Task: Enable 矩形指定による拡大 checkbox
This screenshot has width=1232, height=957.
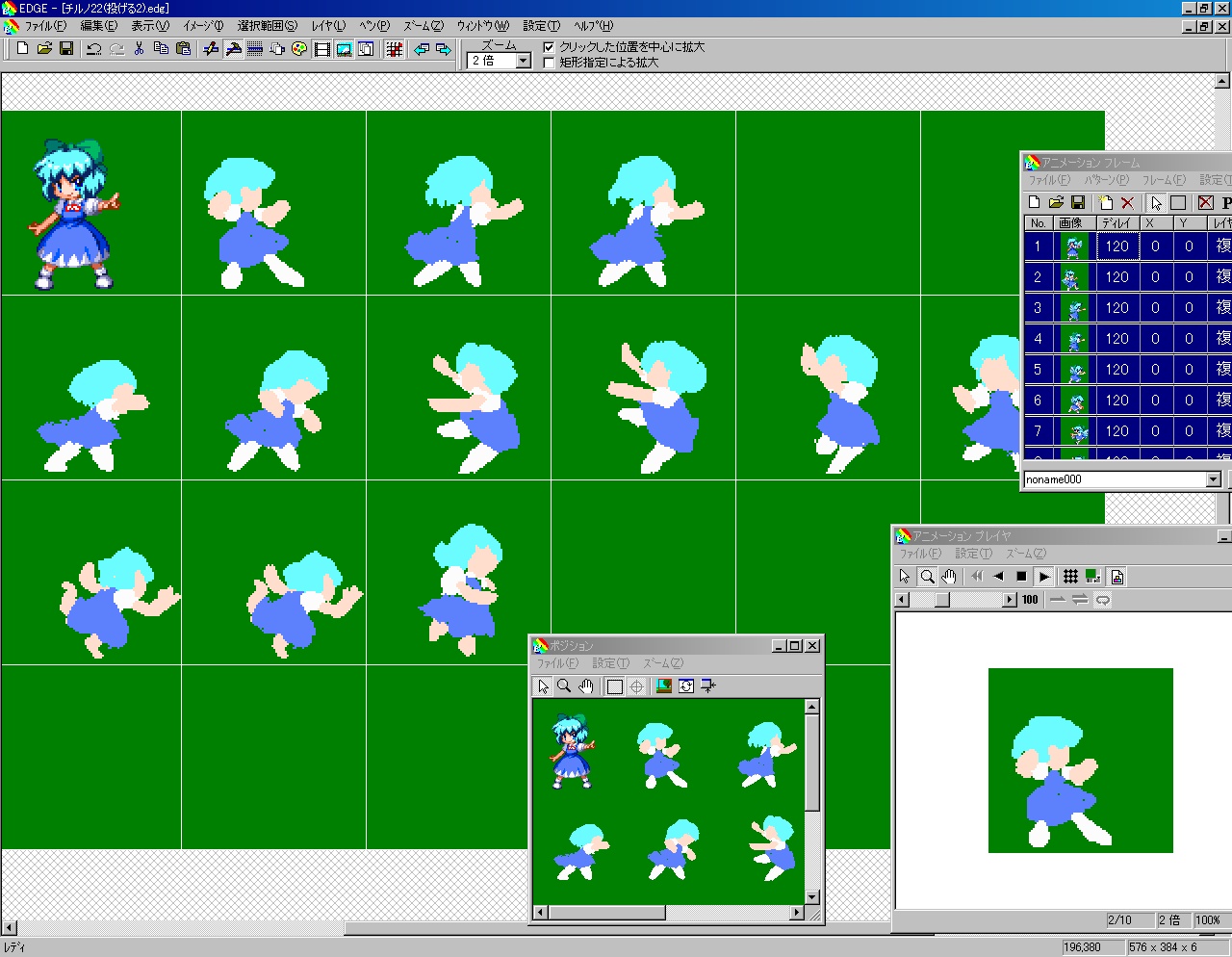Action: 550,63
